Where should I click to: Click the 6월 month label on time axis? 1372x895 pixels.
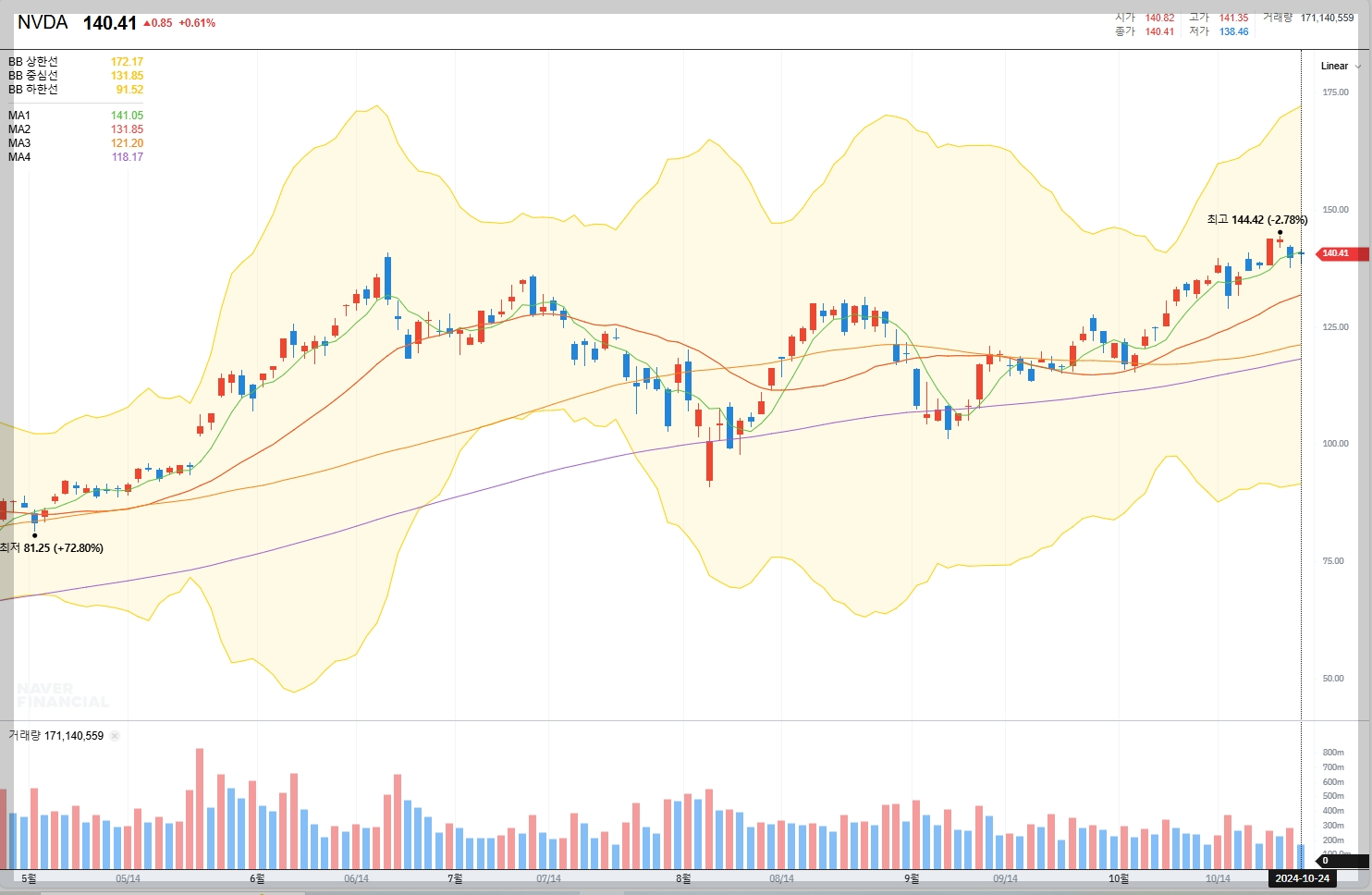257,878
